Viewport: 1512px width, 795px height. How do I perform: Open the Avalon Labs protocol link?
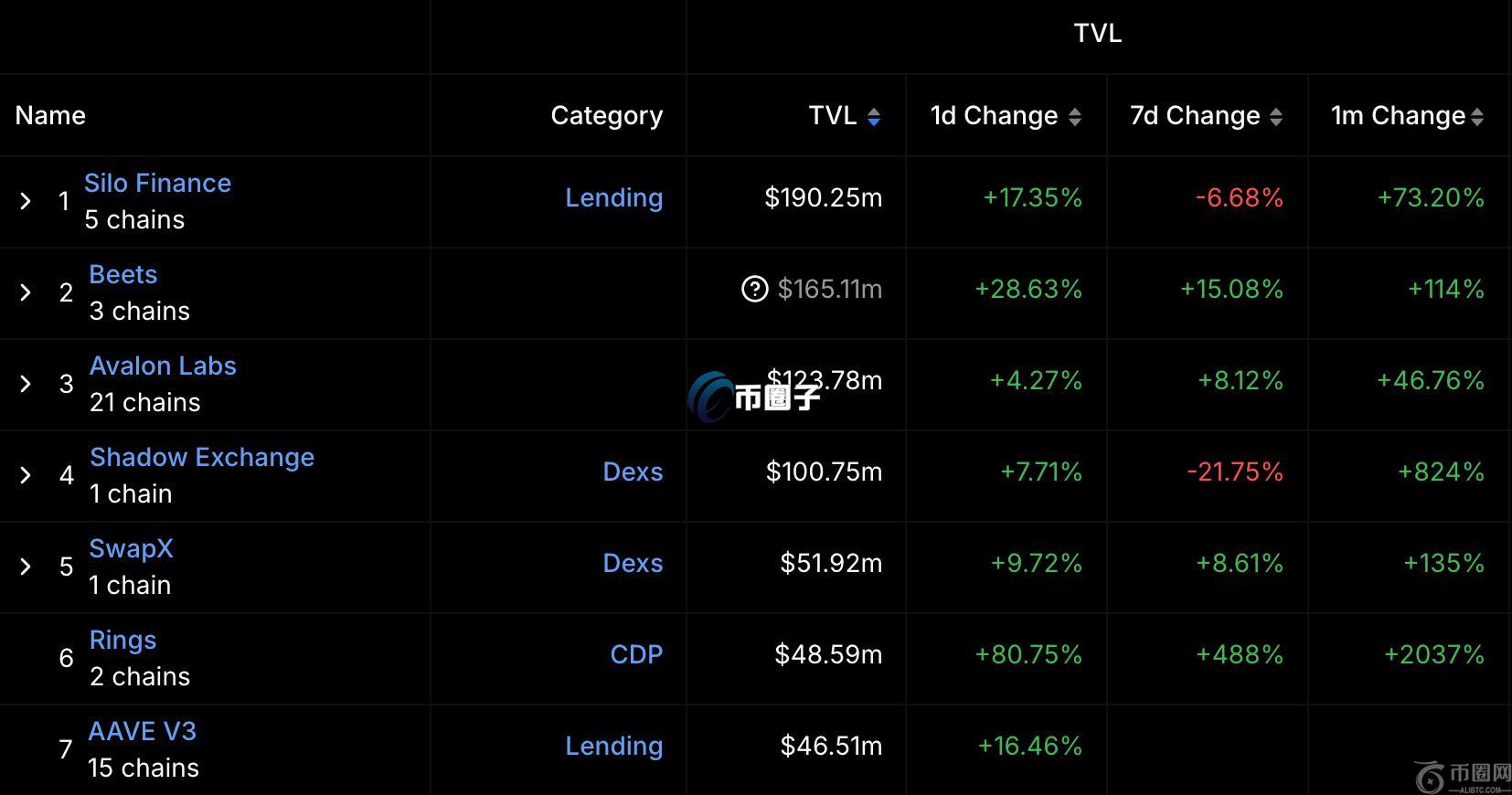(163, 366)
